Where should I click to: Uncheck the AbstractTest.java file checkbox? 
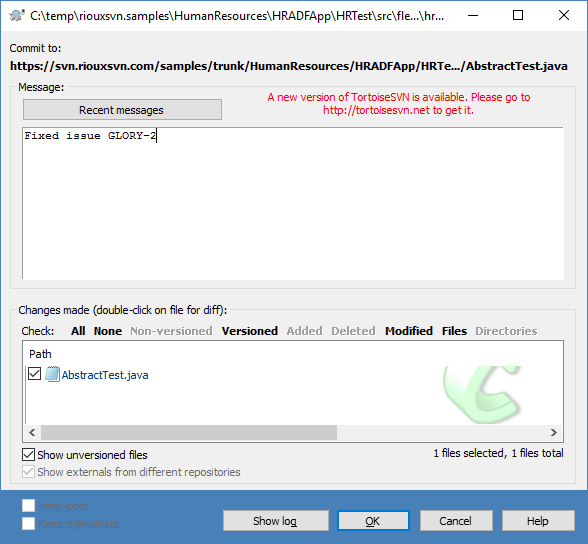[34, 374]
